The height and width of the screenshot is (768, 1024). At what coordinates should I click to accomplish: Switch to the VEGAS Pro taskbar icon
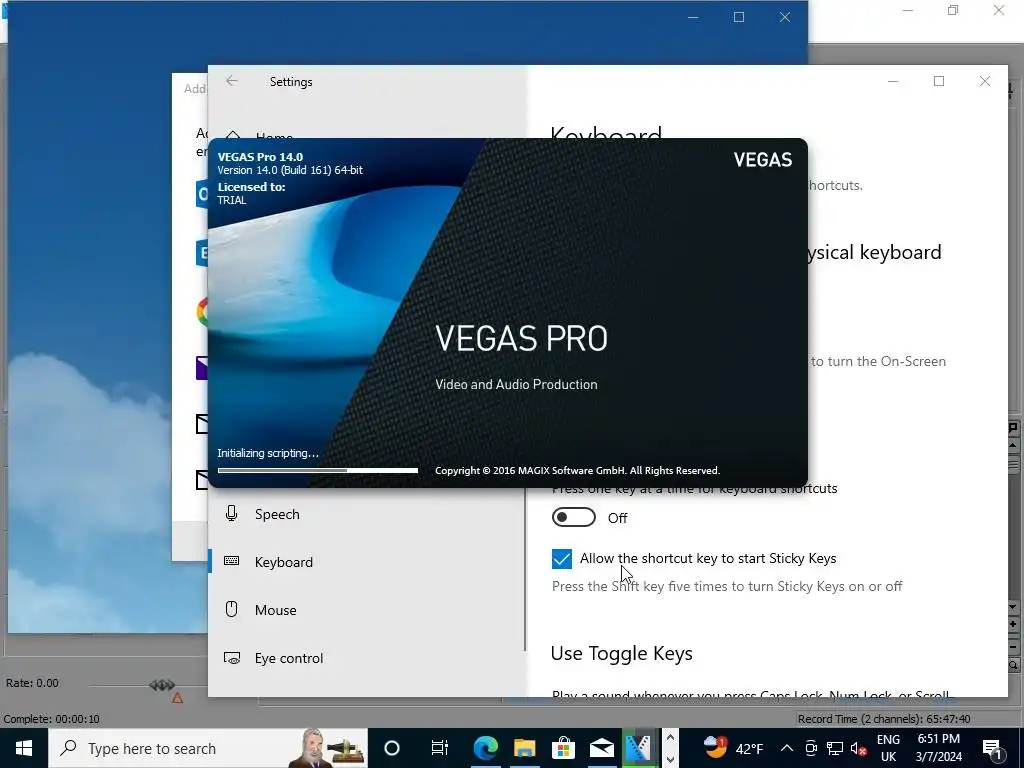coord(639,748)
